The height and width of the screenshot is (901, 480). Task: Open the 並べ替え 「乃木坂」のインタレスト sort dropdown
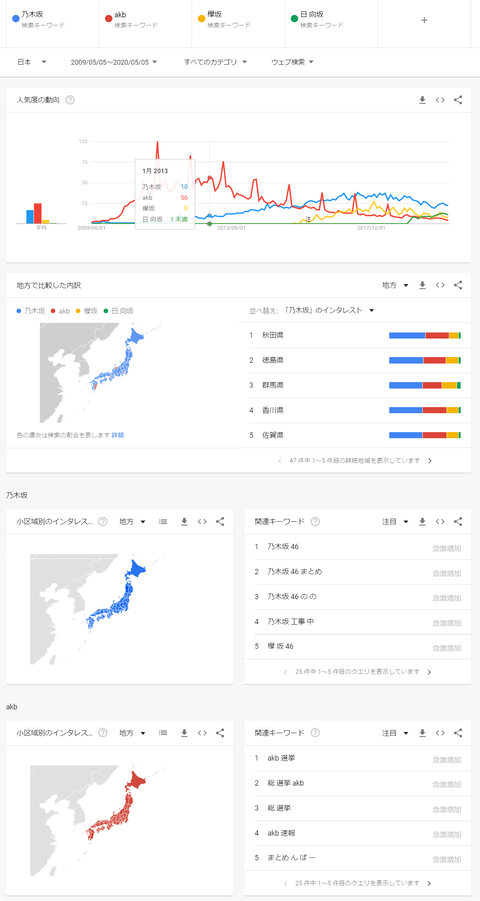(x=329, y=310)
